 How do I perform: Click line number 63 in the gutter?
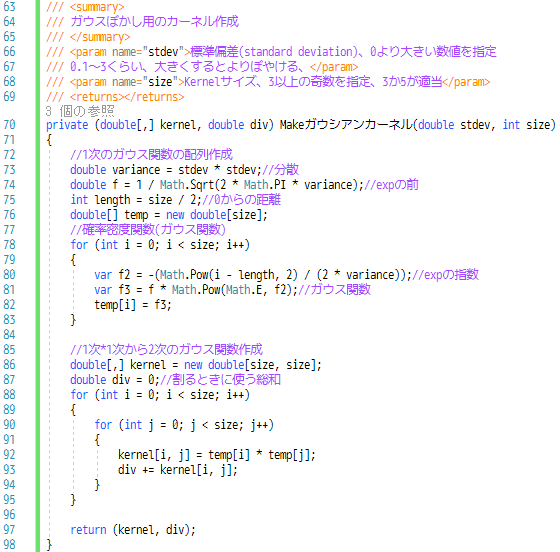pos(9,7)
